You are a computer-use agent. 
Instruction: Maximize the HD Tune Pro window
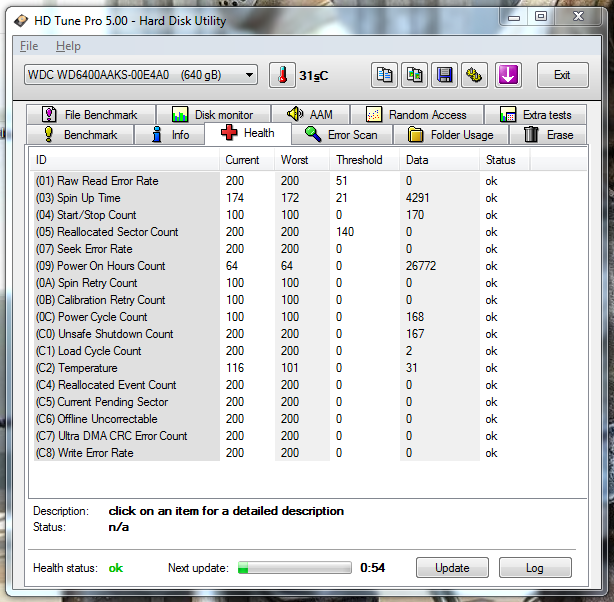pyautogui.click(x=541, y=16)
